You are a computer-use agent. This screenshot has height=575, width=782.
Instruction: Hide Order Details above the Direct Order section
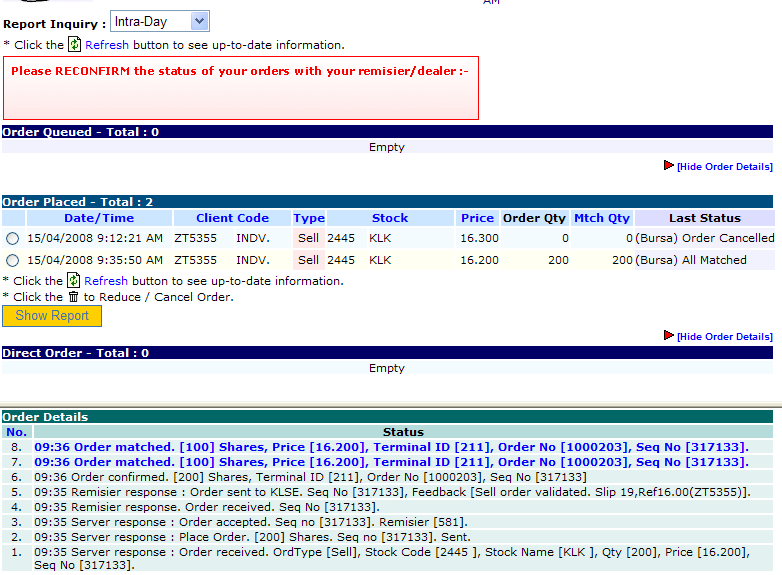coord(725,337)
